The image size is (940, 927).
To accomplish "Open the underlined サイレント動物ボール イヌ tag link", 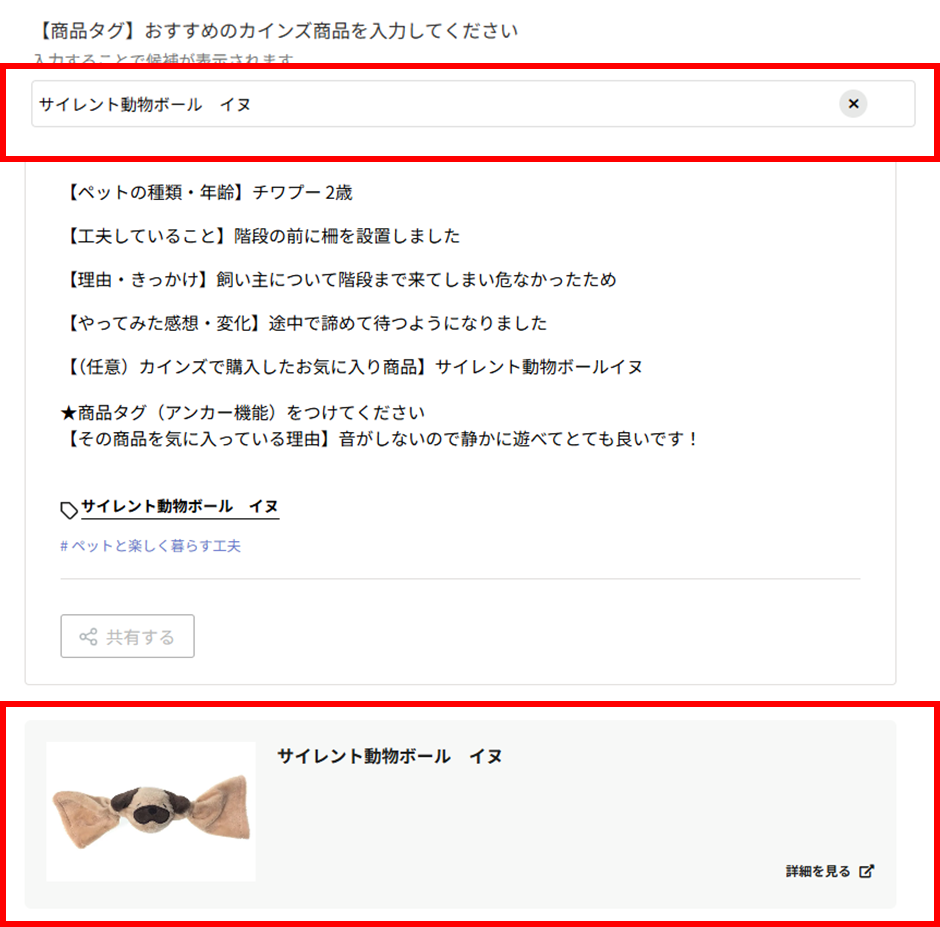I will tap(180, 507).
